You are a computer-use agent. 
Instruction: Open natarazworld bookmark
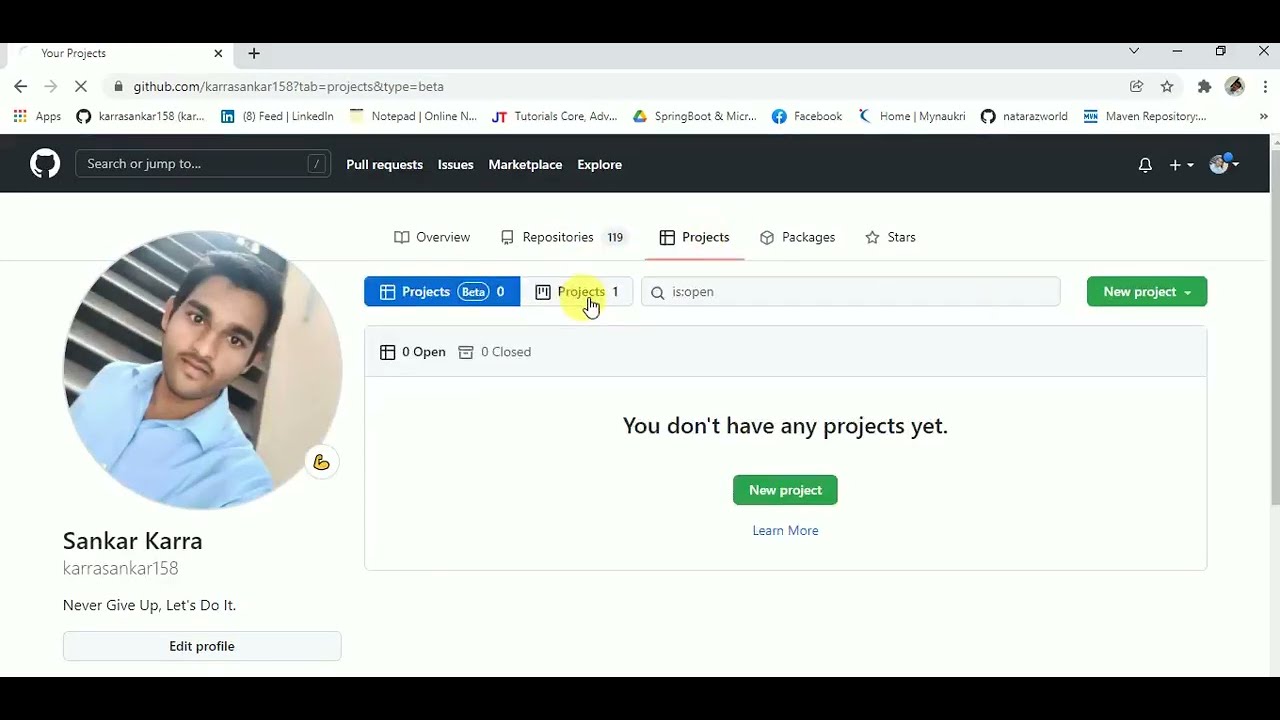pyautogui.click(x=1024, y=116)
